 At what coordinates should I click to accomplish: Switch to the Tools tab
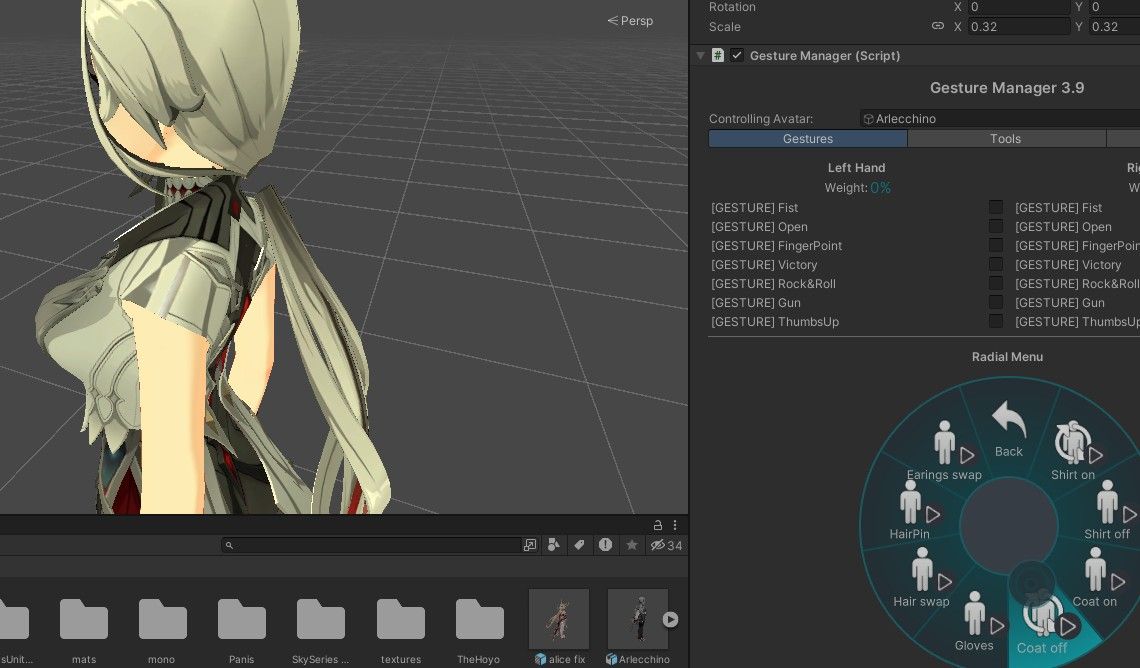coord(1005,139)
